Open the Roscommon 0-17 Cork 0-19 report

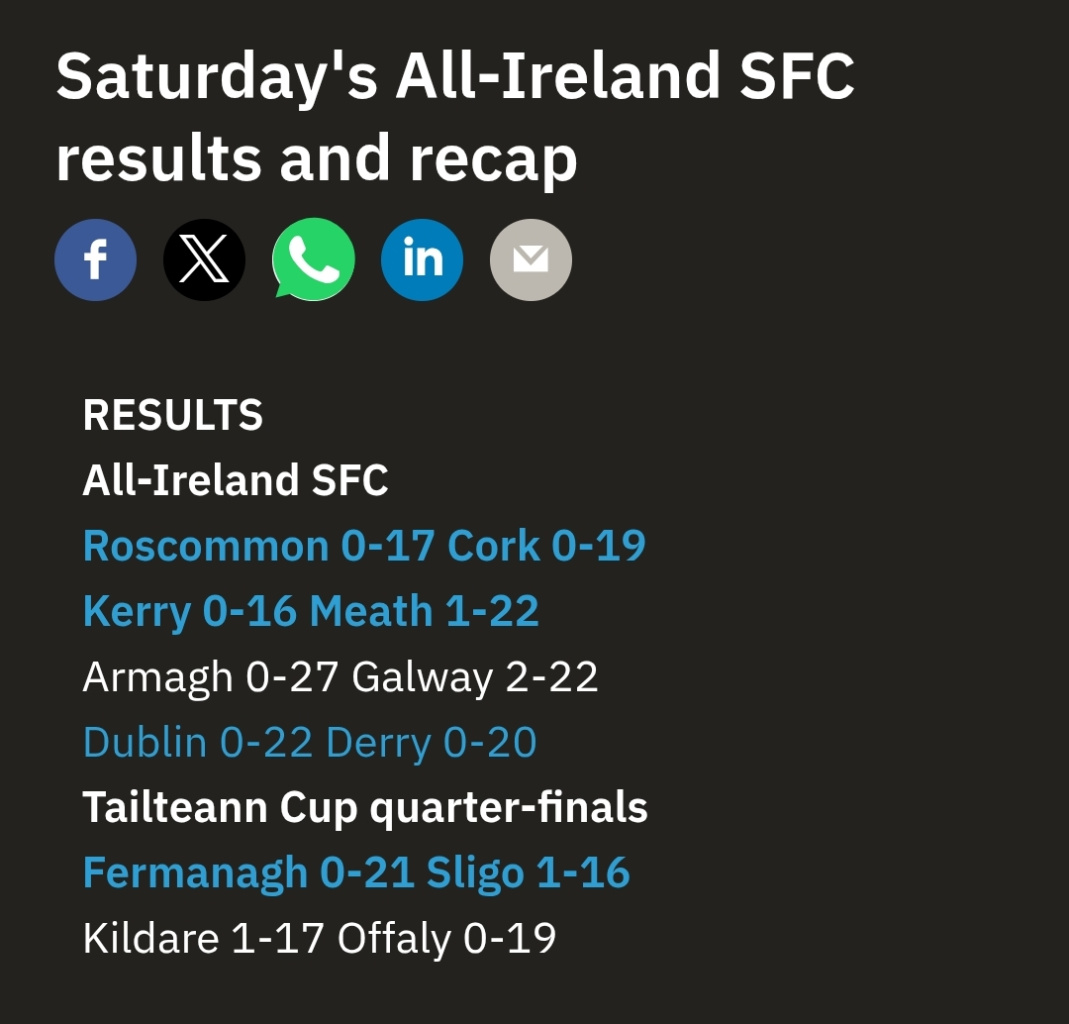click(364, 545)
